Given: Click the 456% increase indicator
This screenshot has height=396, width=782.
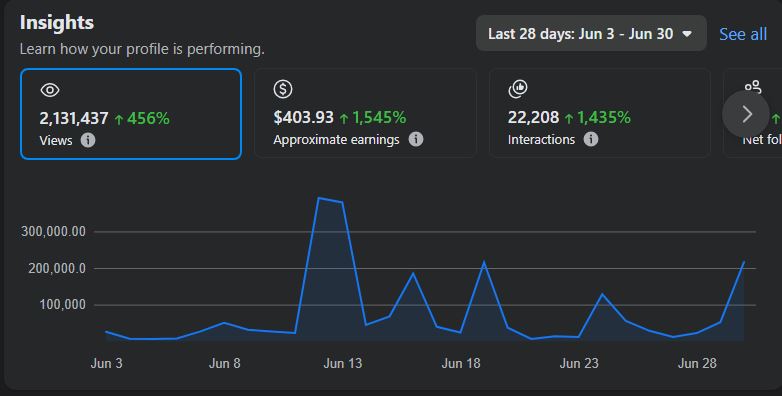Looking at the screenshot, I should tap(142, 118).
